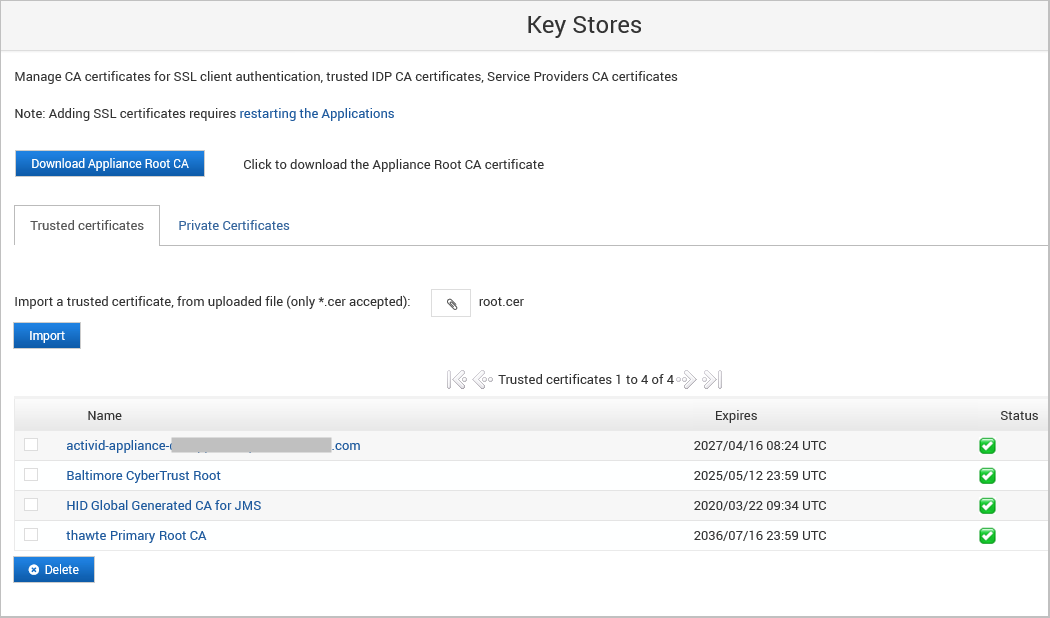Image resolution: width=1050 pixels, height=618 pixels.
Task: Follow the restarting the Applications link
Action: [317, 114]
